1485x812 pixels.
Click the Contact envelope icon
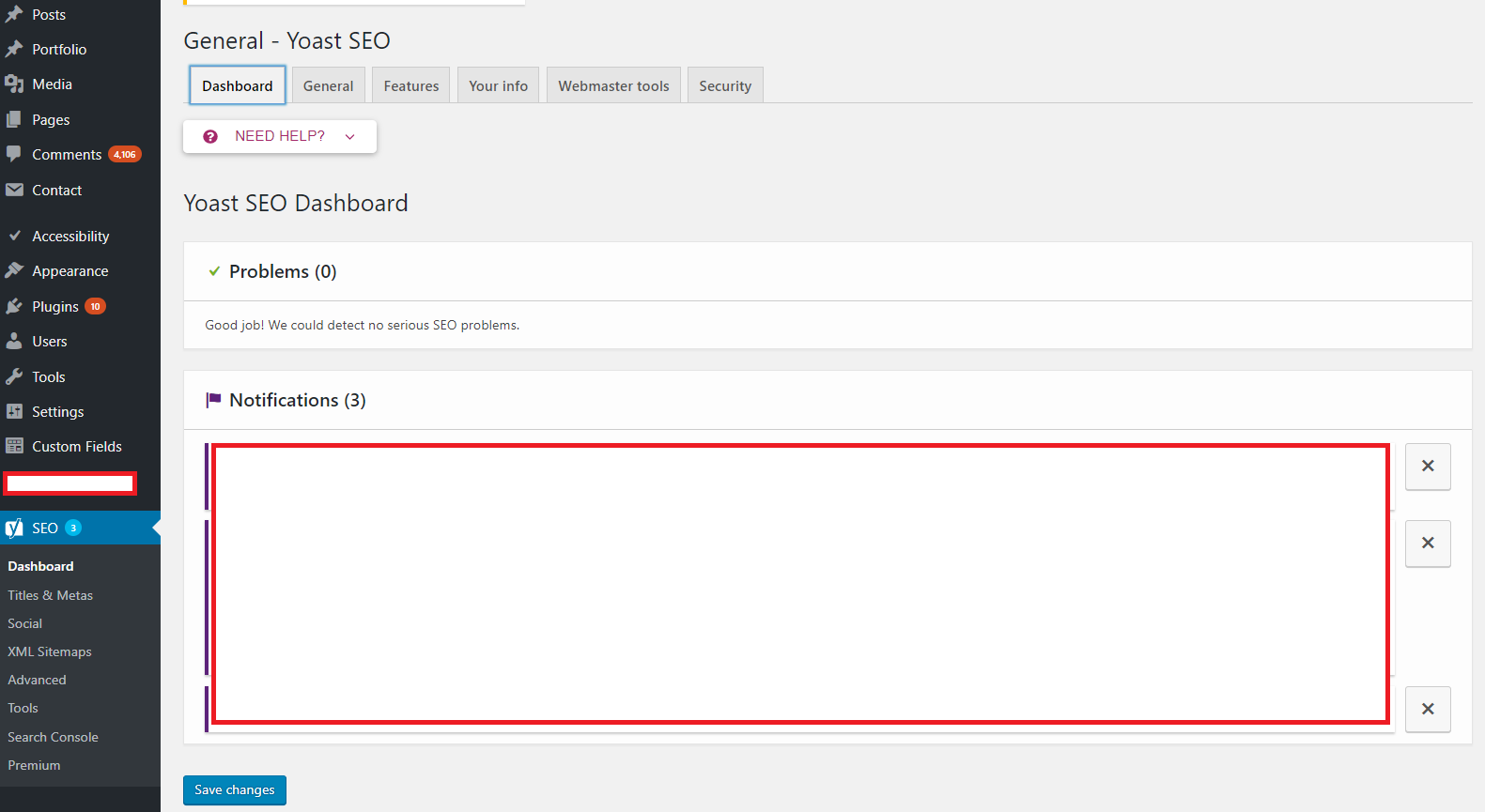pos(14,190)
